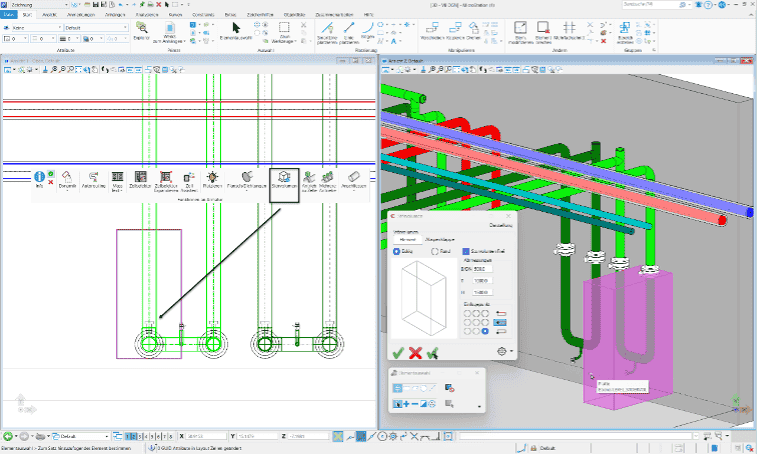Click the red X cancel icon

point(415,352)
